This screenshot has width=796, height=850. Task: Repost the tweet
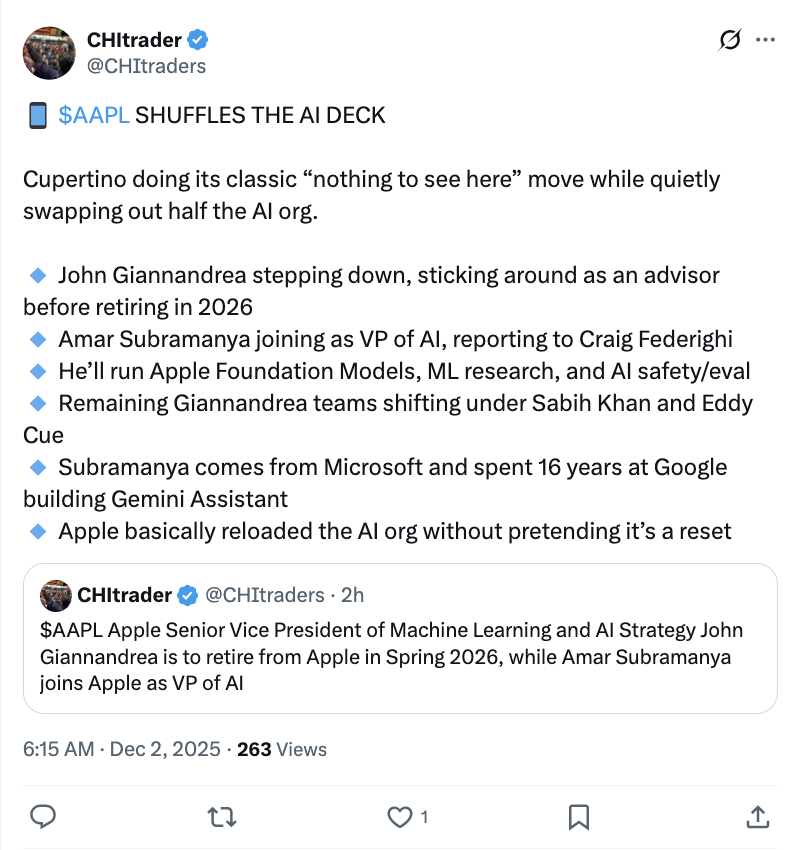[x=221, y=818]
